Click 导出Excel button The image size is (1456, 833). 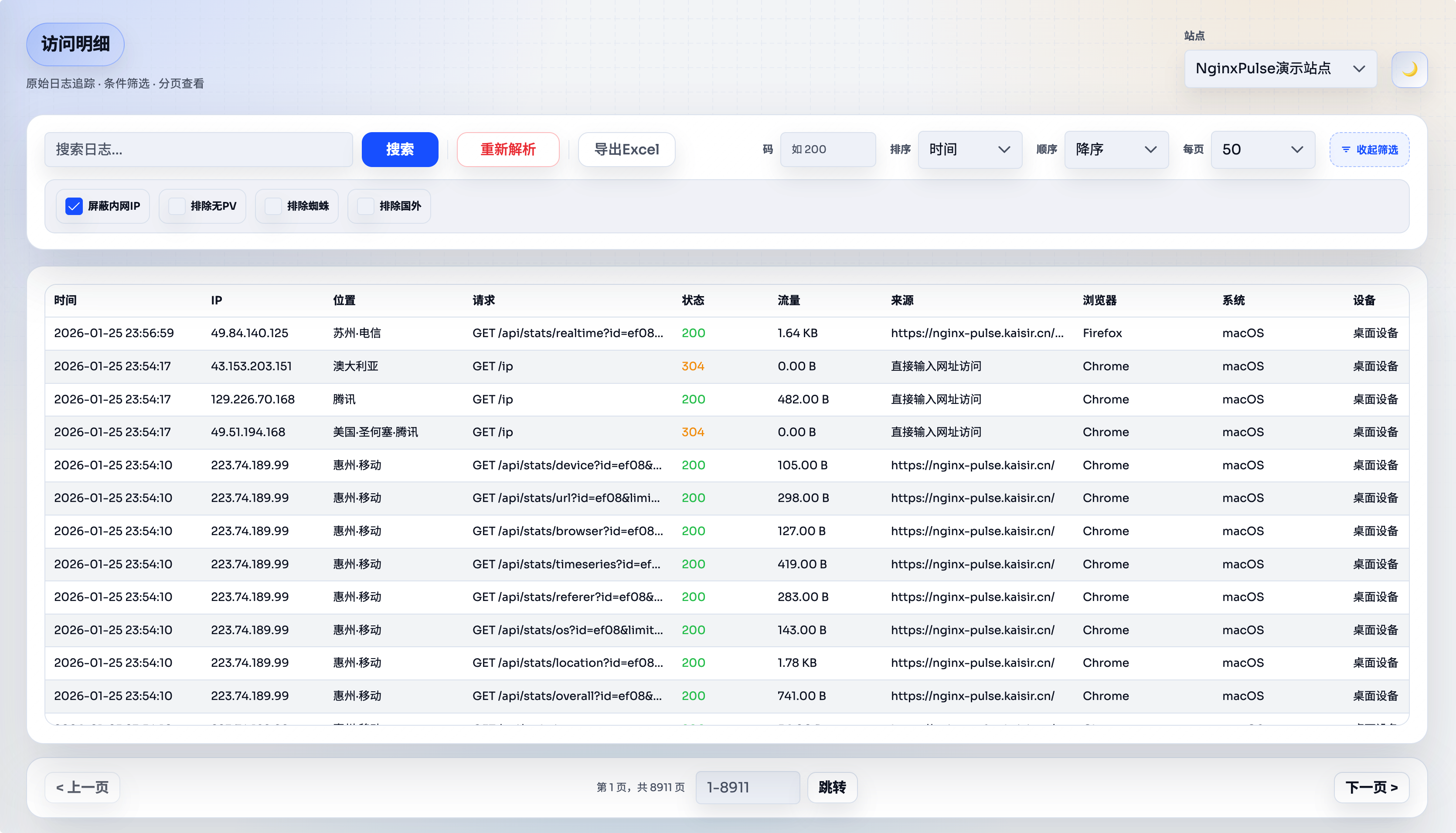626,149
